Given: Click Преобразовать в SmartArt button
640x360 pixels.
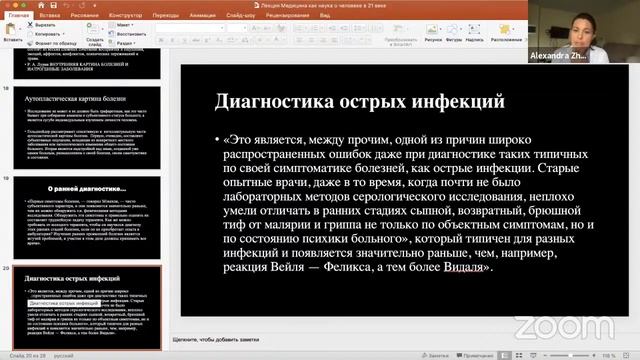Looking at the screenshot, I should pos(400,34).
